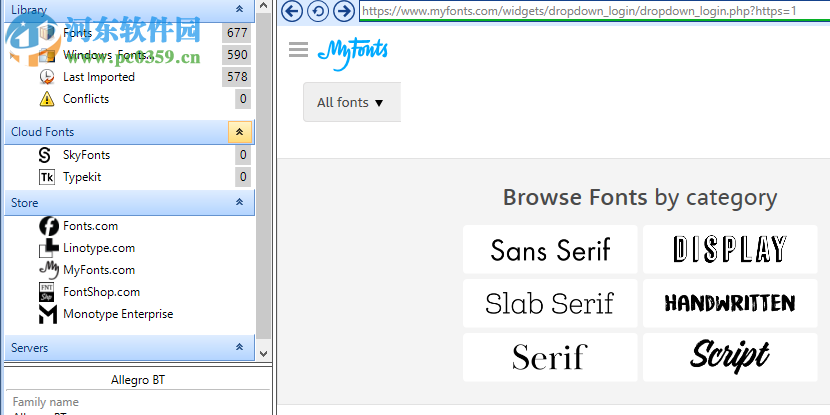The image size is (830, 415).
Task: Click the SkyFonts count 0
Action: (x=243, y=155)
